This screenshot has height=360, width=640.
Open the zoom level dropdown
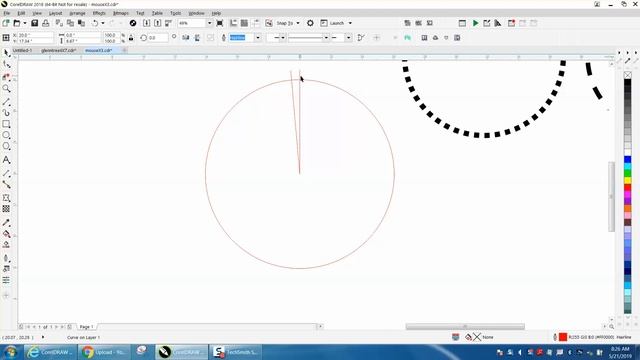point(209,23)
